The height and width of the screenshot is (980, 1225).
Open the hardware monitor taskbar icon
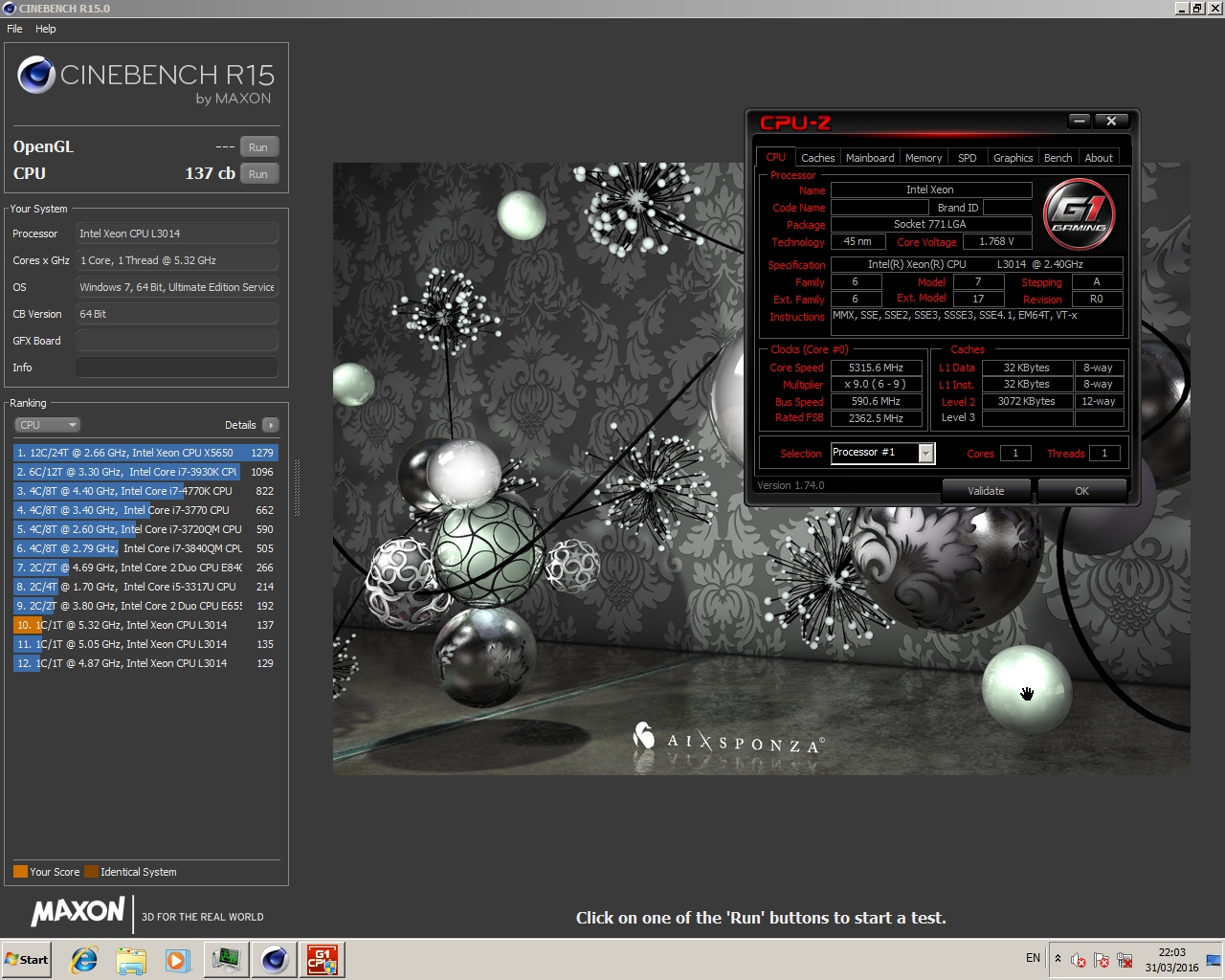(226, 960)
